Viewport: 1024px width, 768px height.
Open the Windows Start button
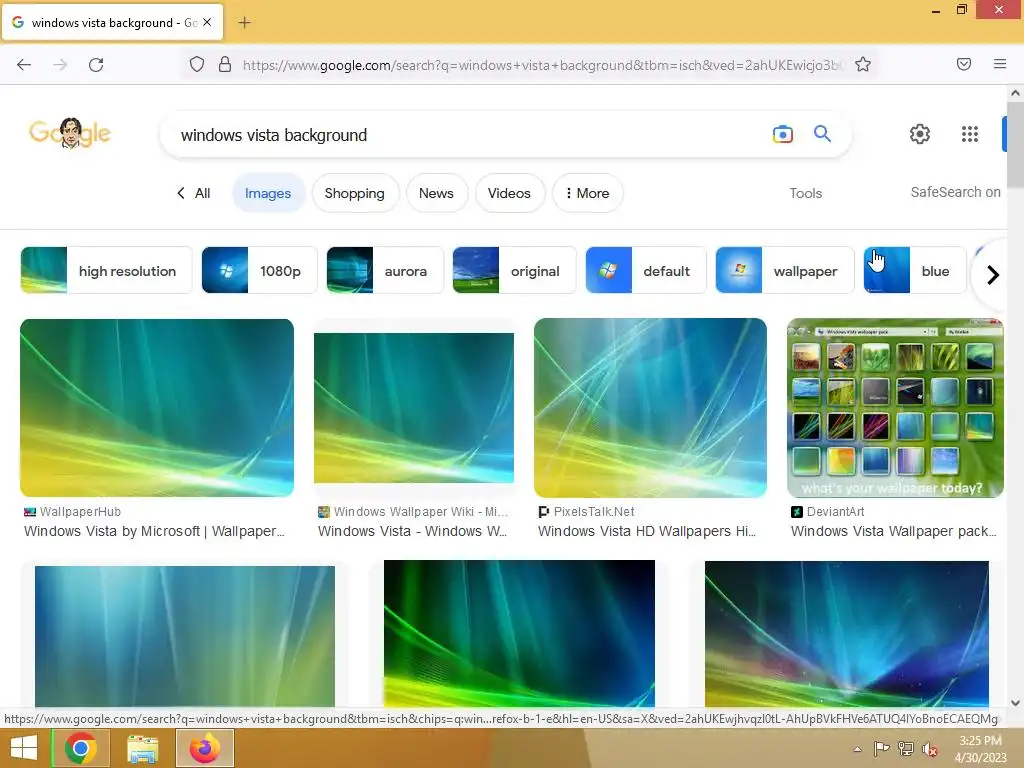[x=24, y=748]
